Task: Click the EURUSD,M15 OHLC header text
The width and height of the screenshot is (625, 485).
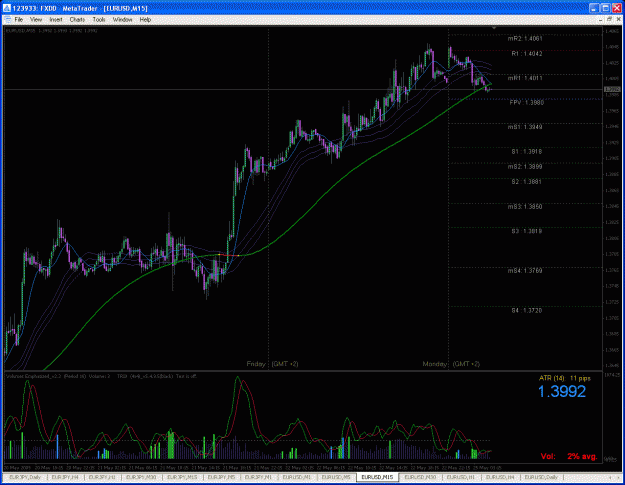Action: tap(52, 31)
